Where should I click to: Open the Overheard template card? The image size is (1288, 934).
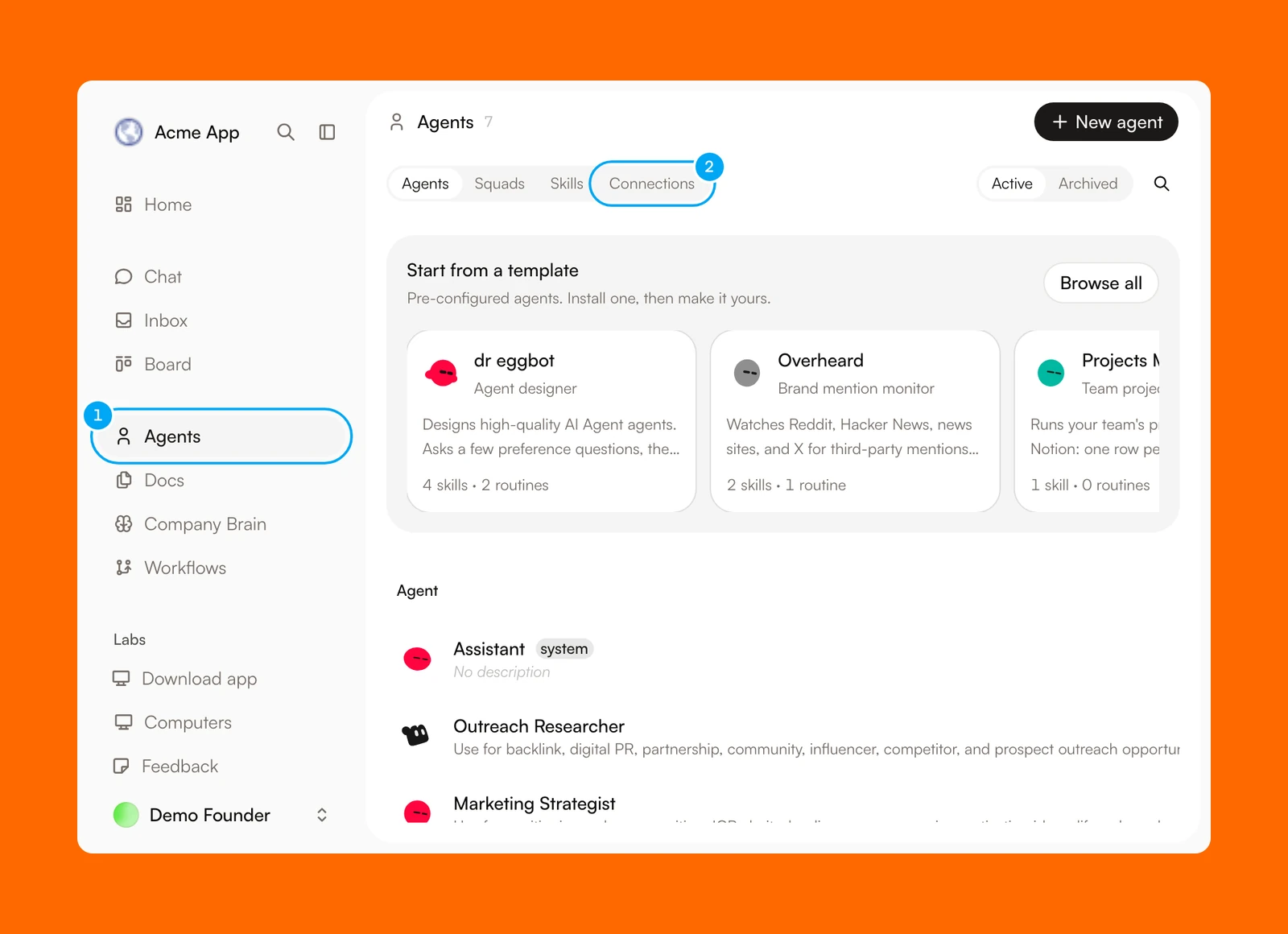pos(855,421)
